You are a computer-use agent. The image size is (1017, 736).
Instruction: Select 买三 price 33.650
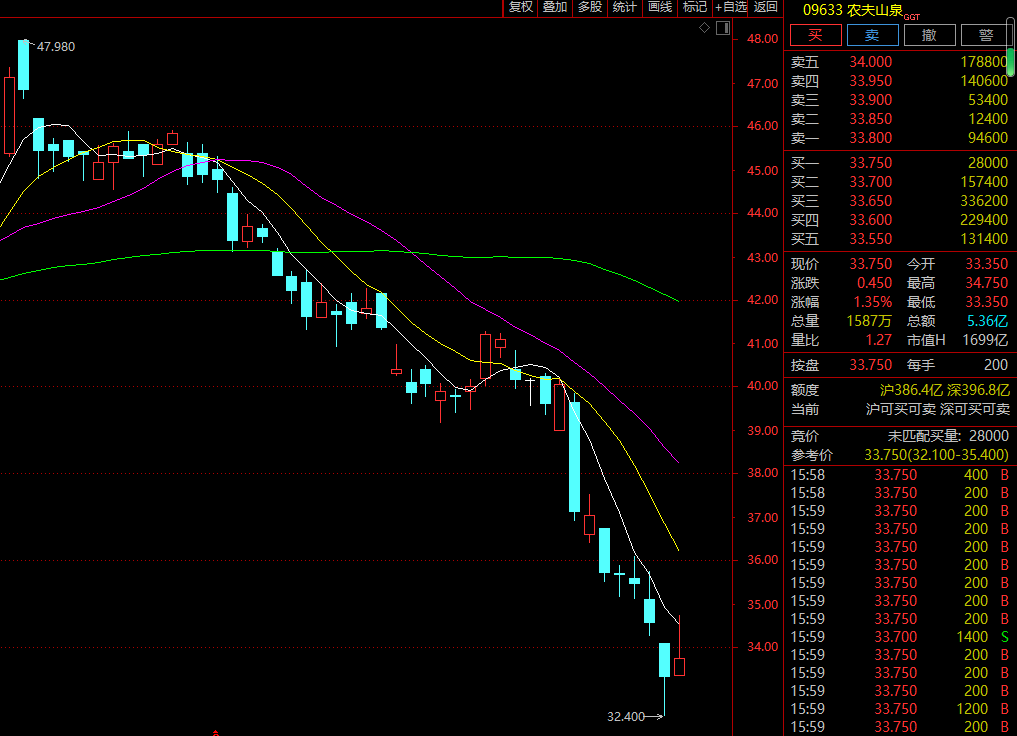point(870,201)
